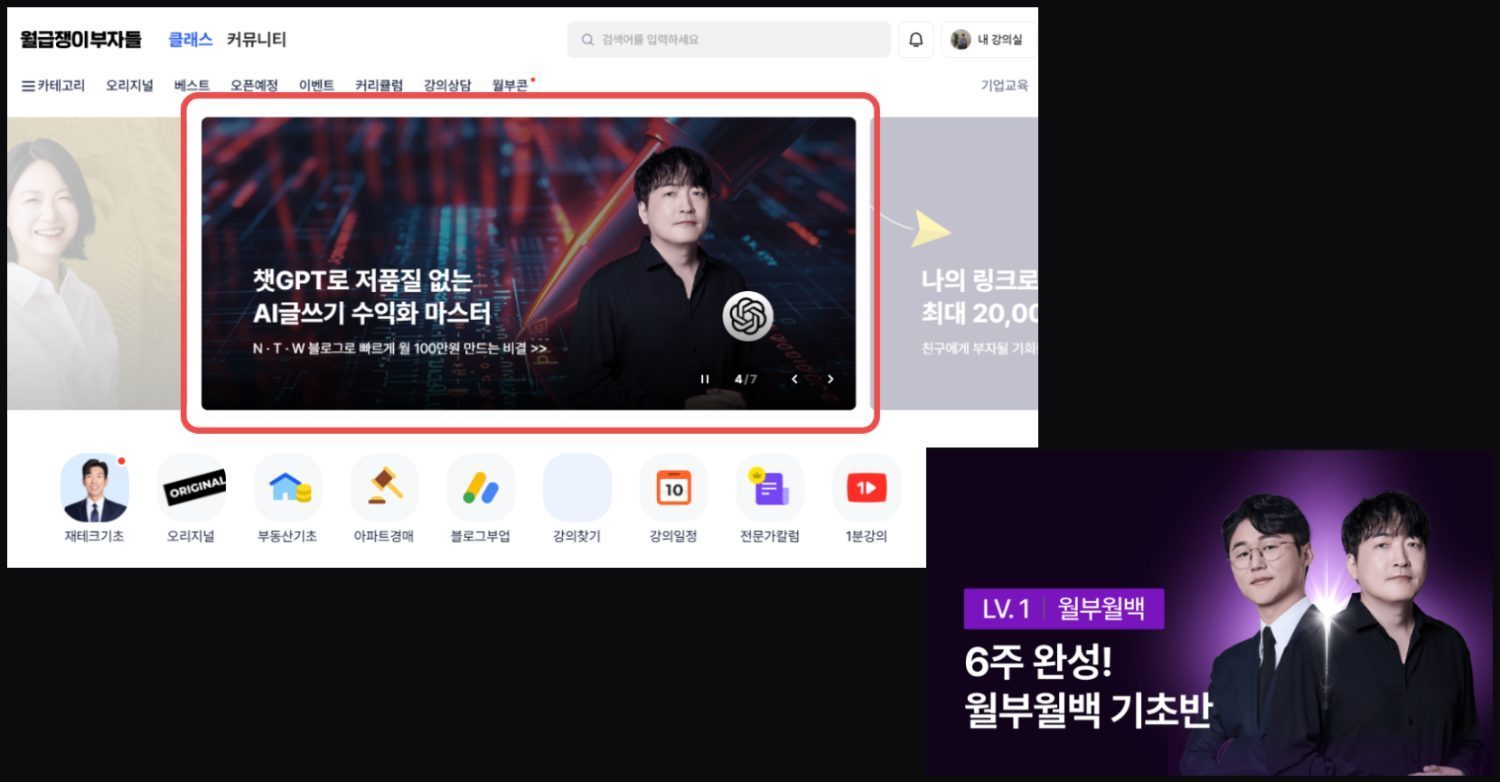Open the 블로그부업 icon
The width and height of the screenshot is (1500, 782).
tap(481, 488)
